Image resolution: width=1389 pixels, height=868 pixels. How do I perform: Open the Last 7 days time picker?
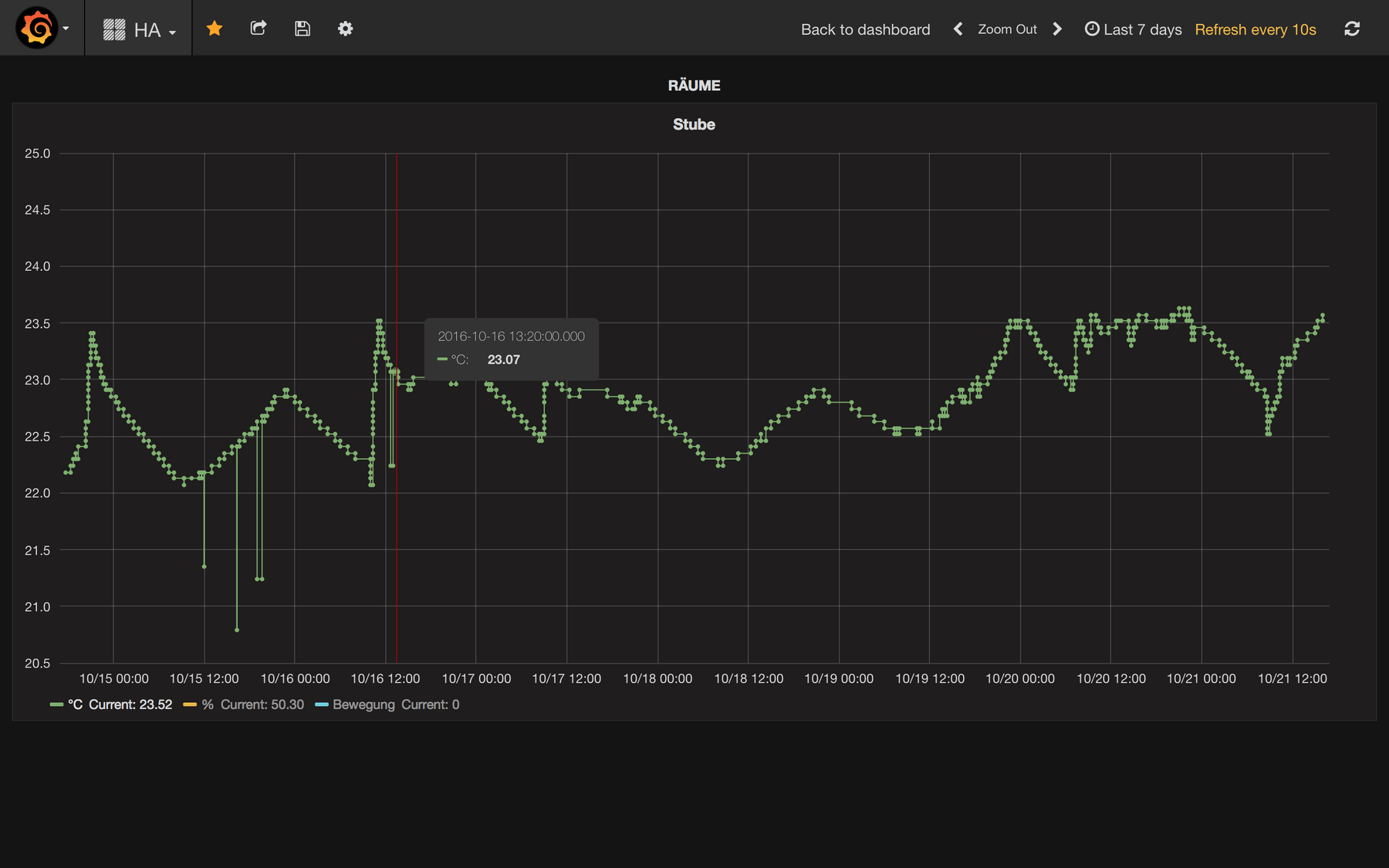[1133, 29]
